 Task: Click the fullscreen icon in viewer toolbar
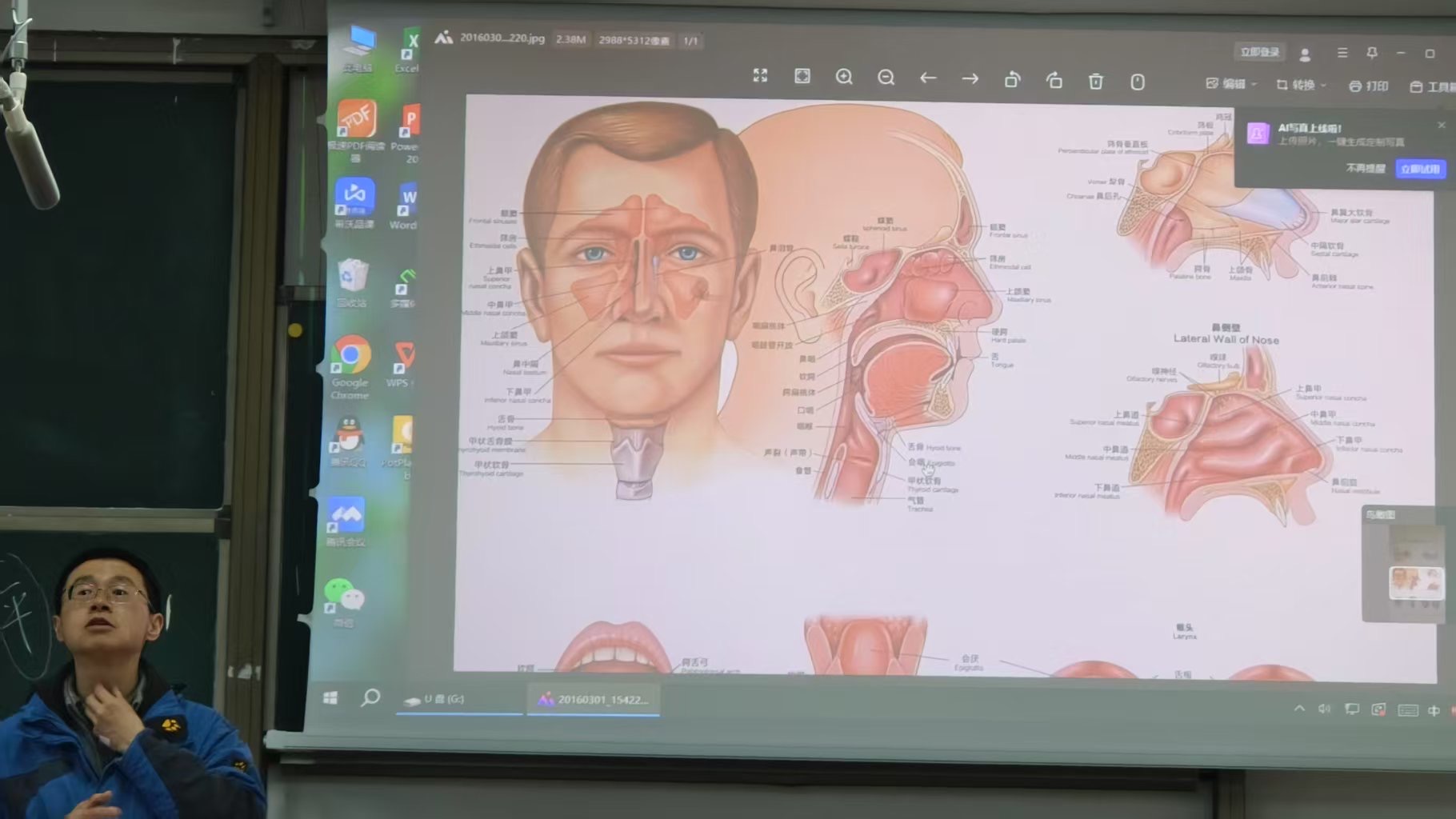(760, 76)
